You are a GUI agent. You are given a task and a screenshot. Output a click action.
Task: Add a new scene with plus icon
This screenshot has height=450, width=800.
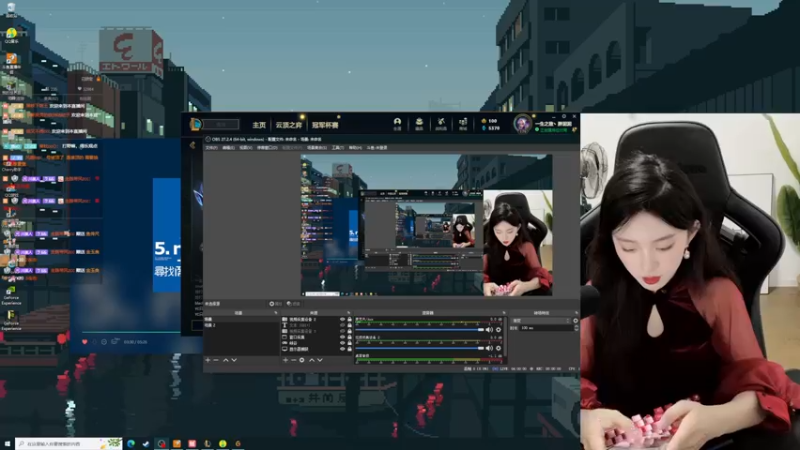208,360
